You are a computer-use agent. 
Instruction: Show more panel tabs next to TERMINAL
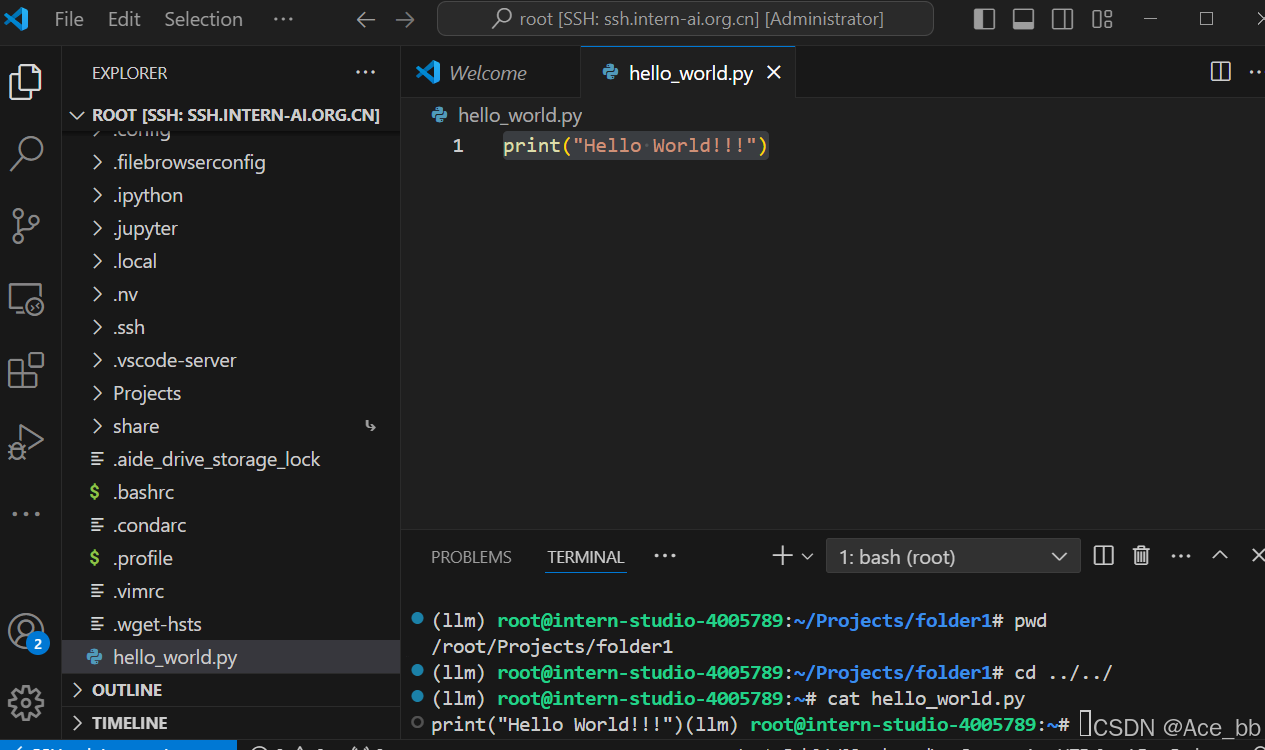pos(665,556)
